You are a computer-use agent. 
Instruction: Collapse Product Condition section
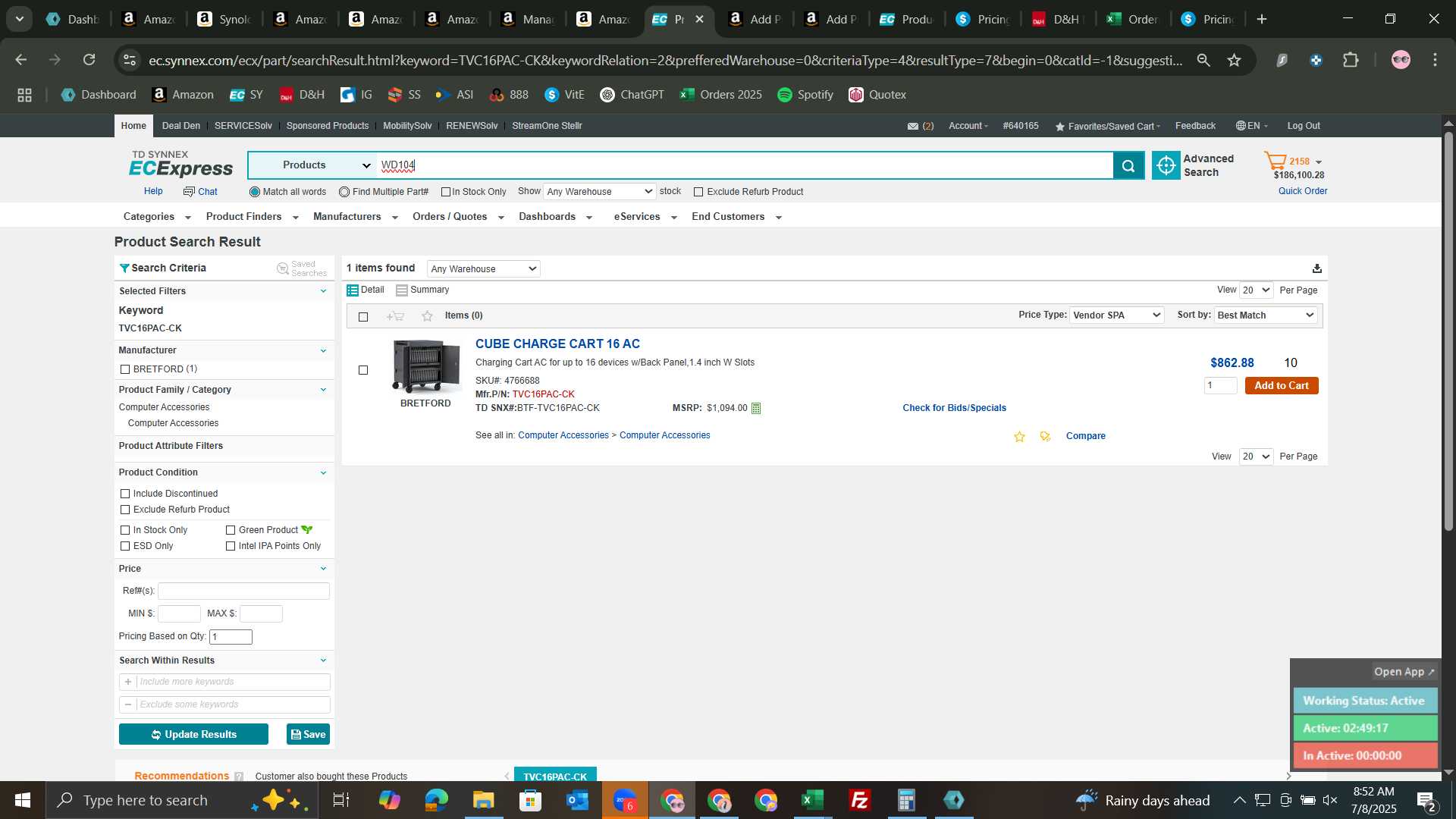(323, 473)
